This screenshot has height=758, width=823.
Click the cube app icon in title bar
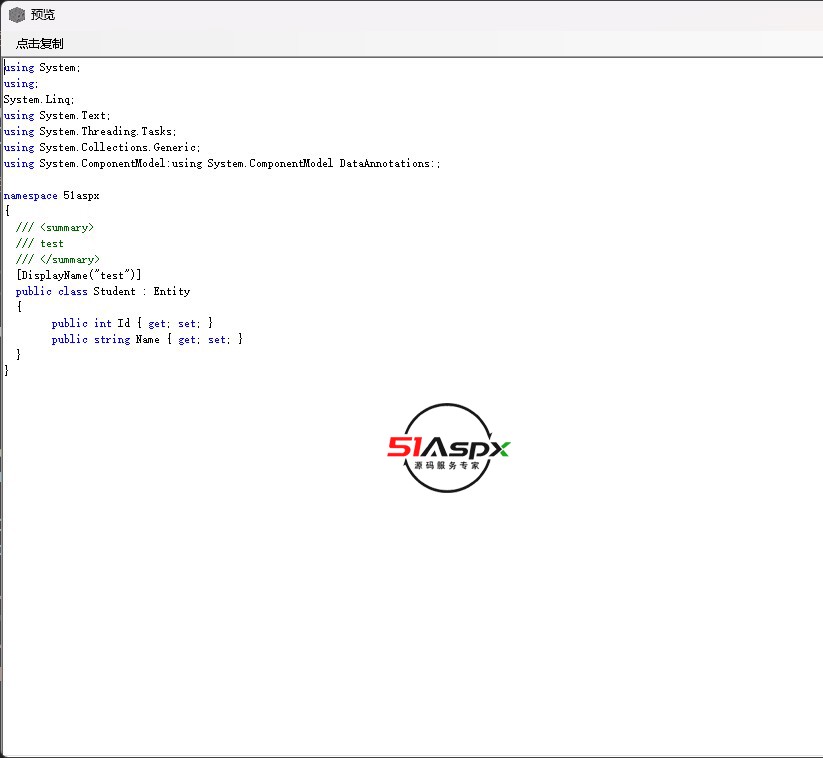click(16, 15)
